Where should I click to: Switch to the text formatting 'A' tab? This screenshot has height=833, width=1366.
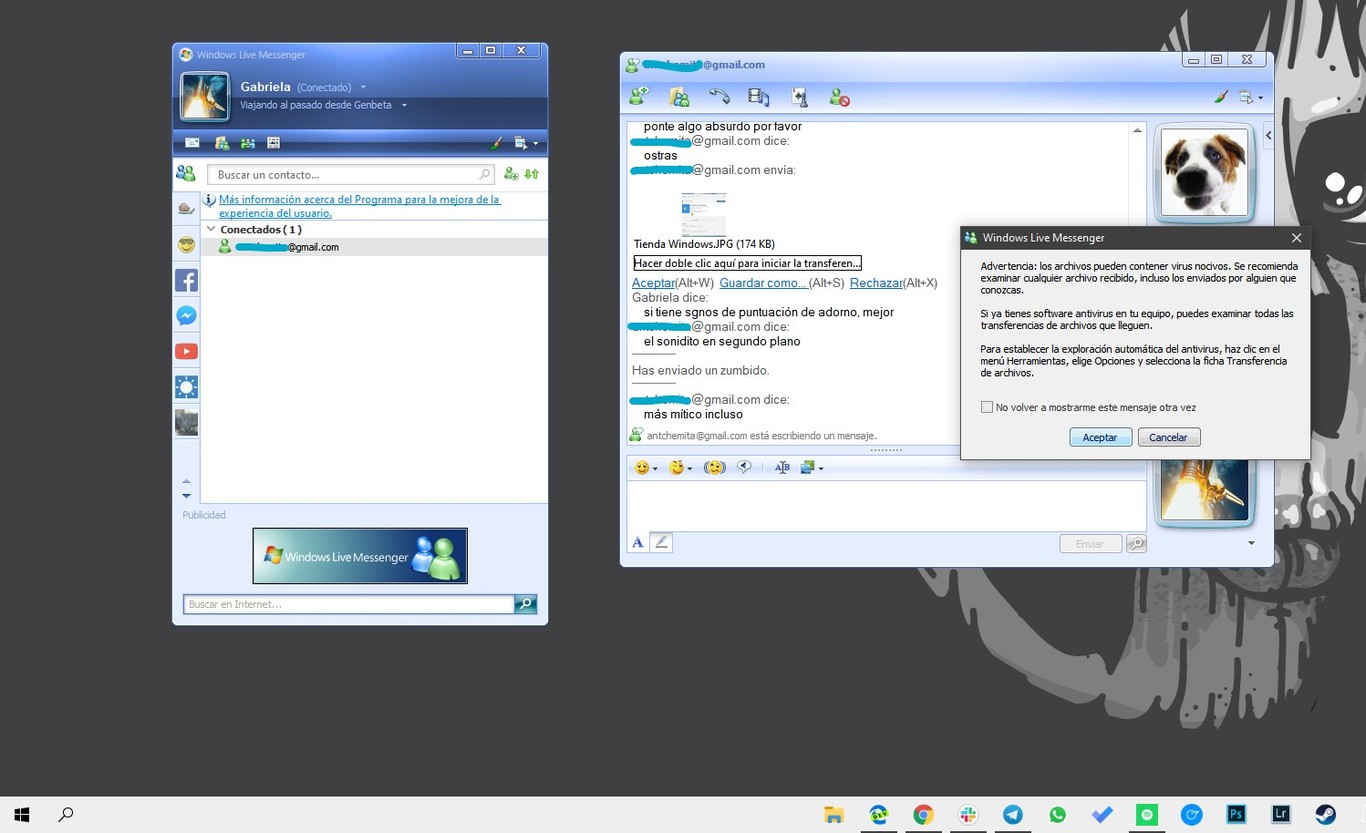click(x=637, y=541)
